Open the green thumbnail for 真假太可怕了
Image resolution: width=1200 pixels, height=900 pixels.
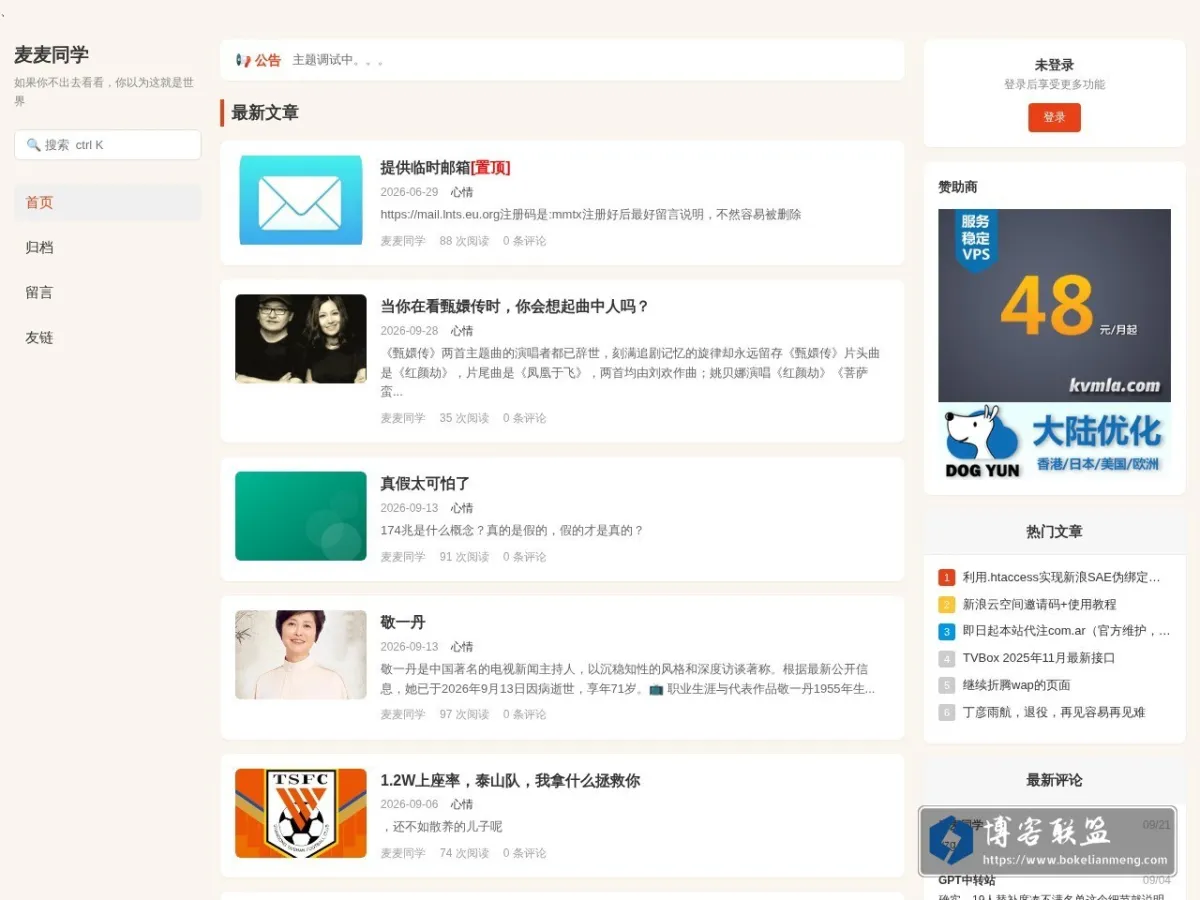(301, 516)
